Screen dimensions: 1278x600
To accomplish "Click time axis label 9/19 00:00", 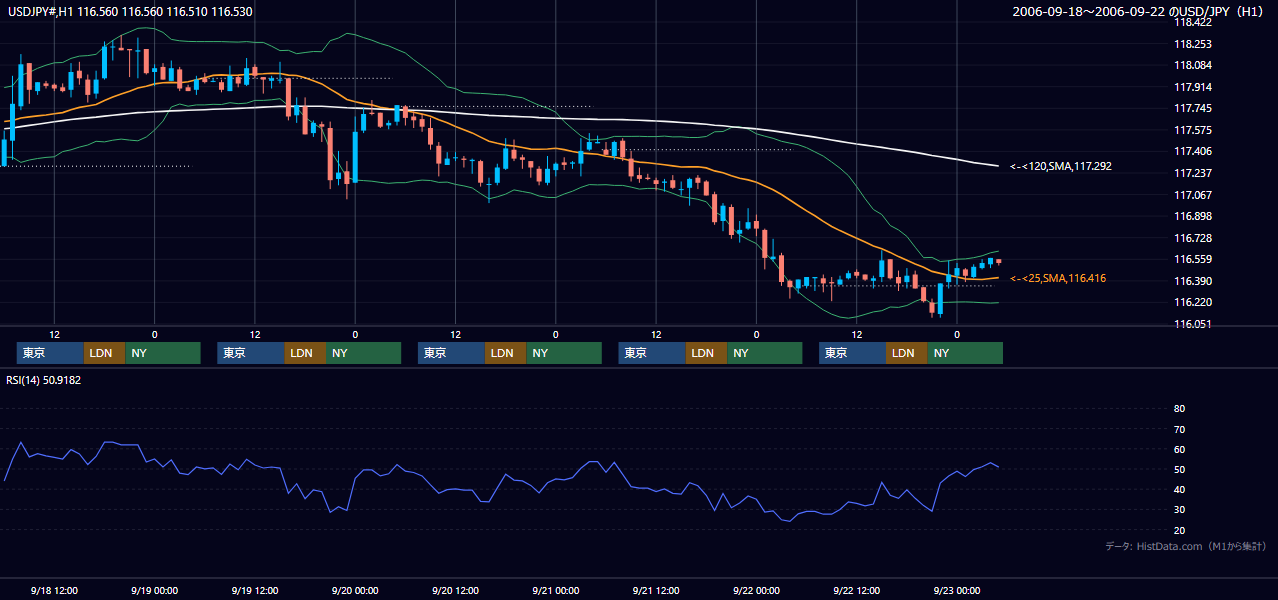I will click(154, 590).
